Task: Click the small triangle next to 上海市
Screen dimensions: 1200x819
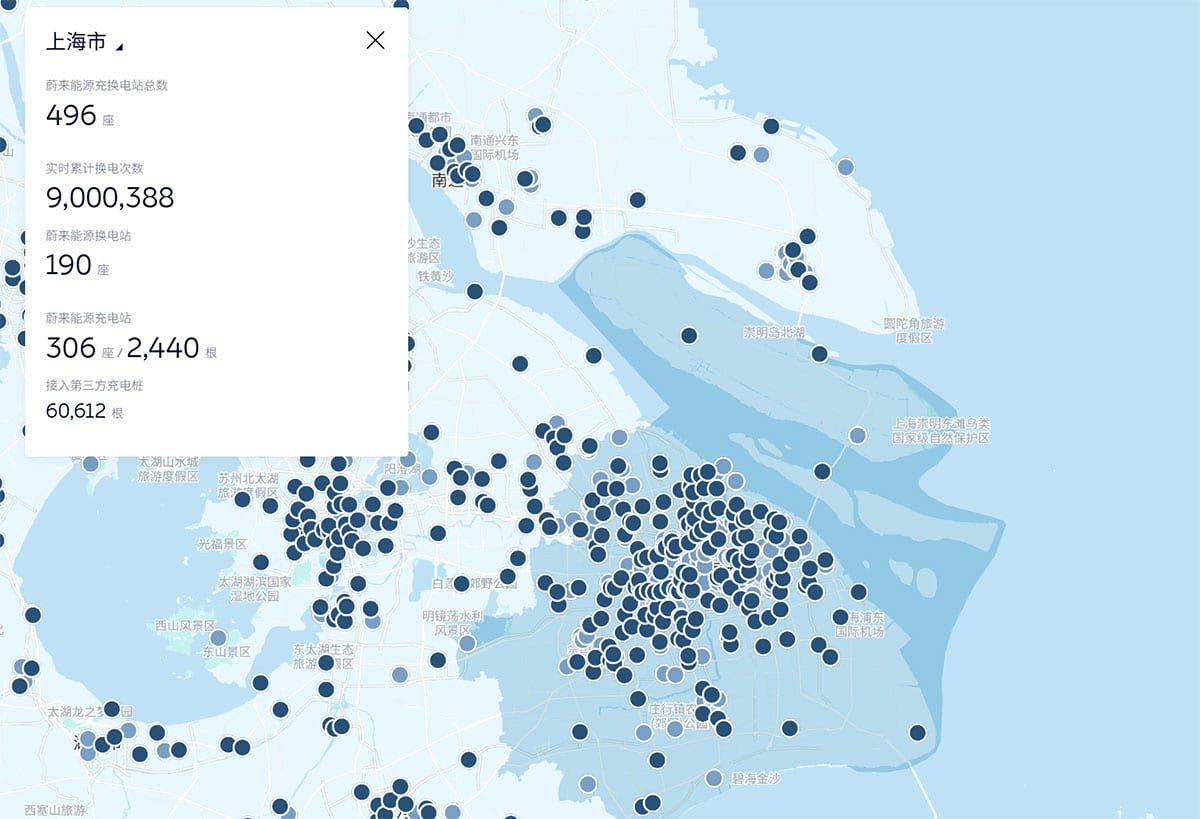Action: [120, 46]
